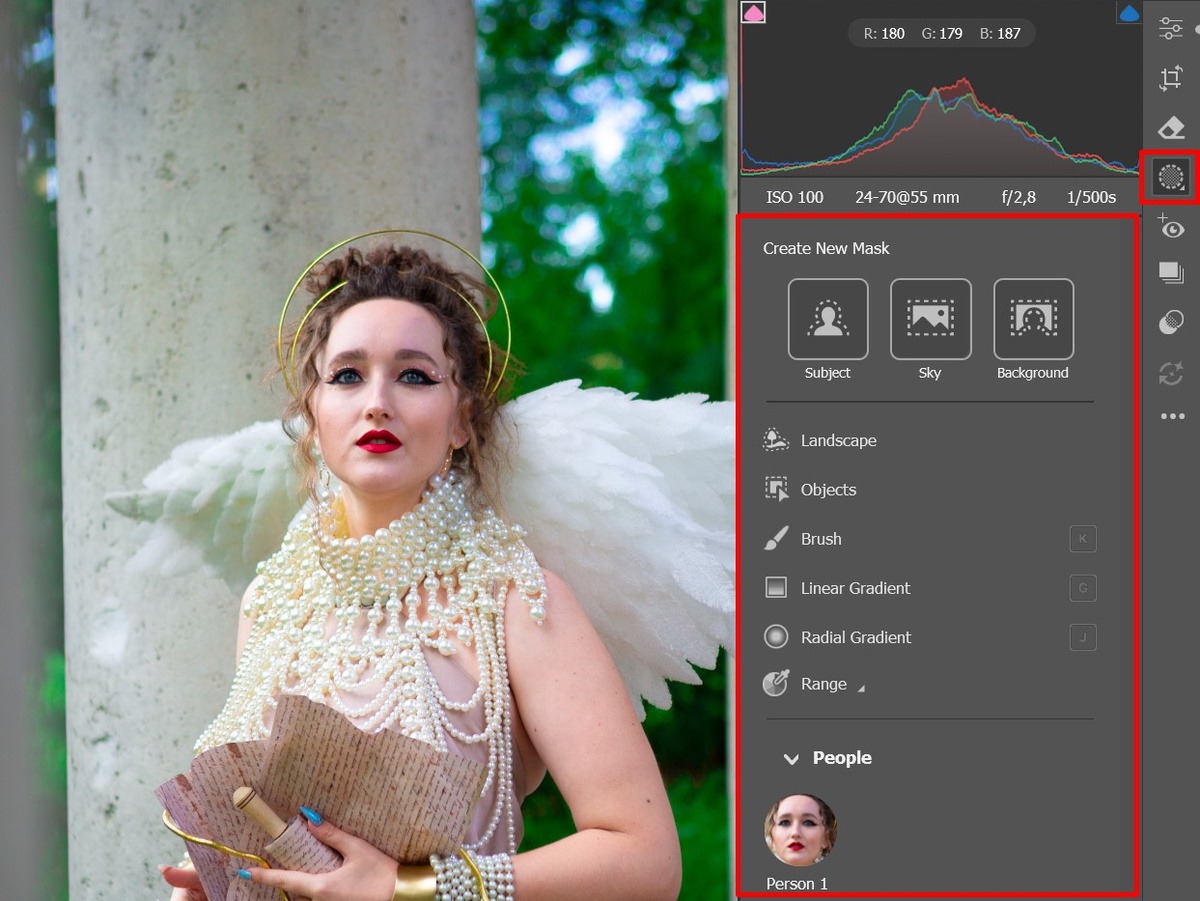
Task: Click the '1/500s' shutter speed value
Action: [1091, 197]
